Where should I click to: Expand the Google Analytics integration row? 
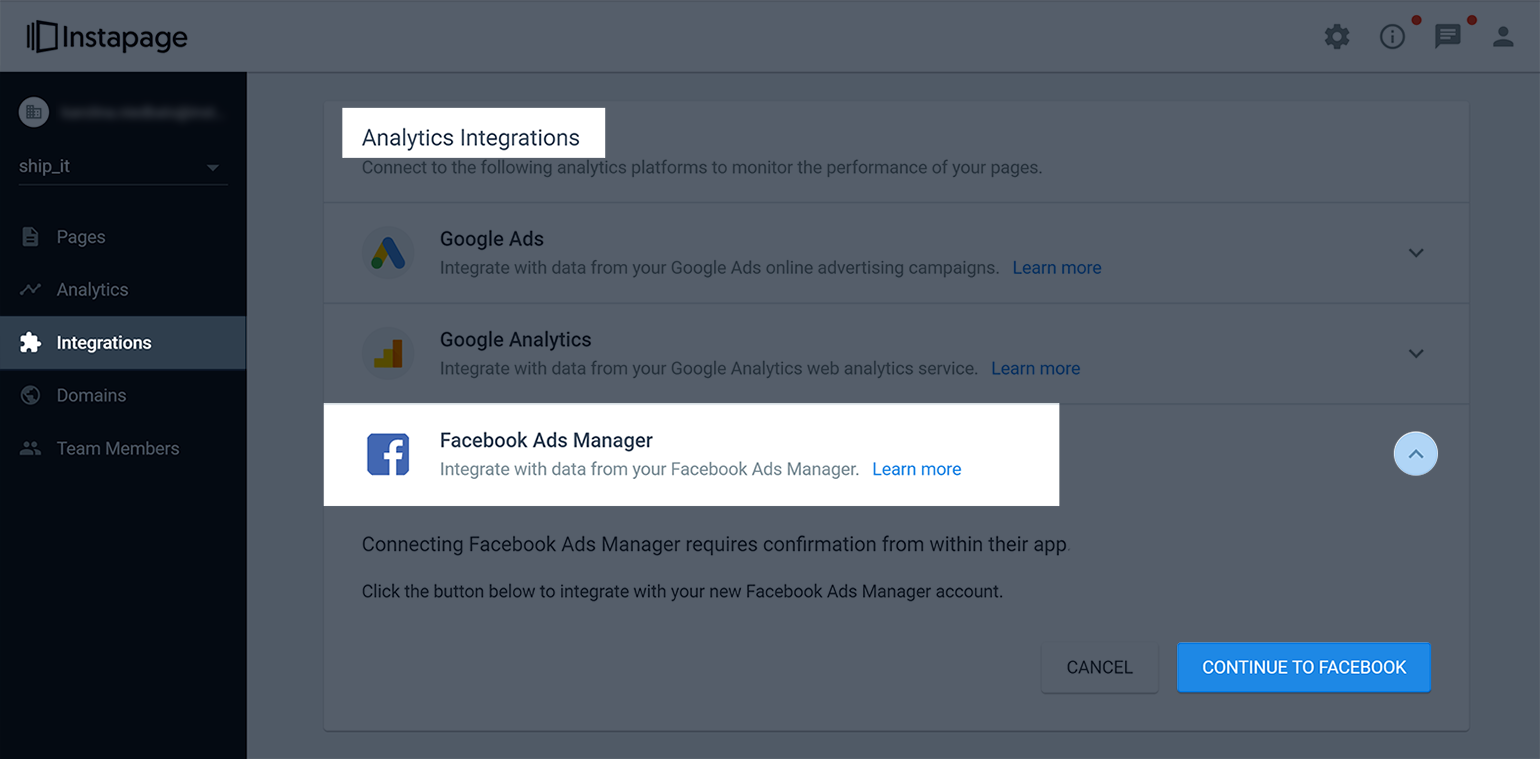(1416, 353)
